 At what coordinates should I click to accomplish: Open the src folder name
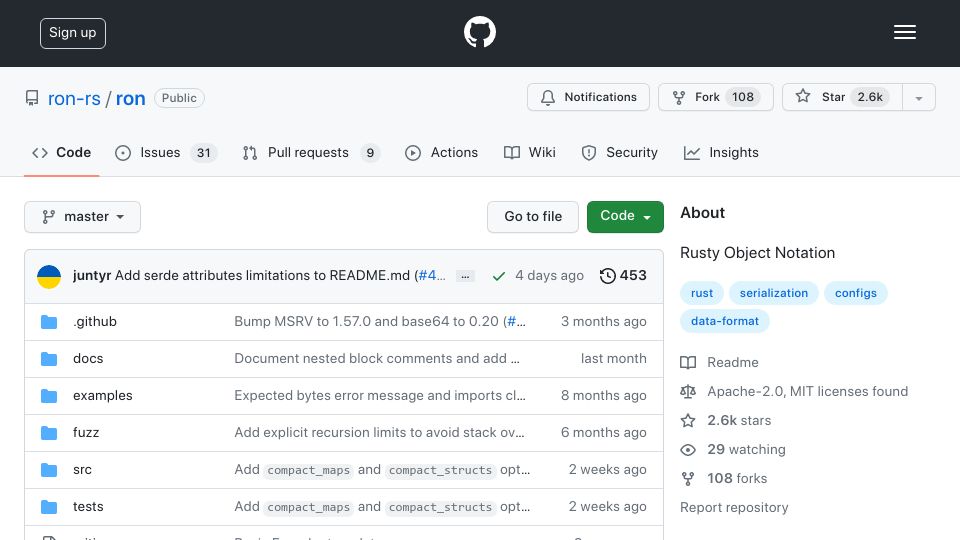[82, 470]
